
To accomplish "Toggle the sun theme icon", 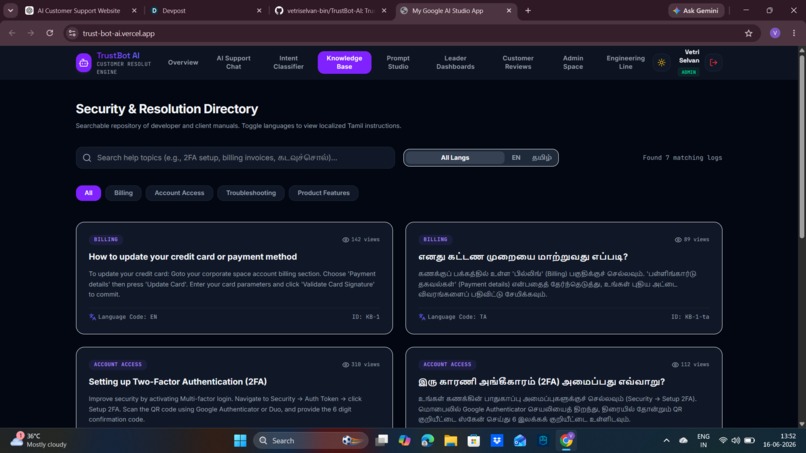I will tap(662, 63).
